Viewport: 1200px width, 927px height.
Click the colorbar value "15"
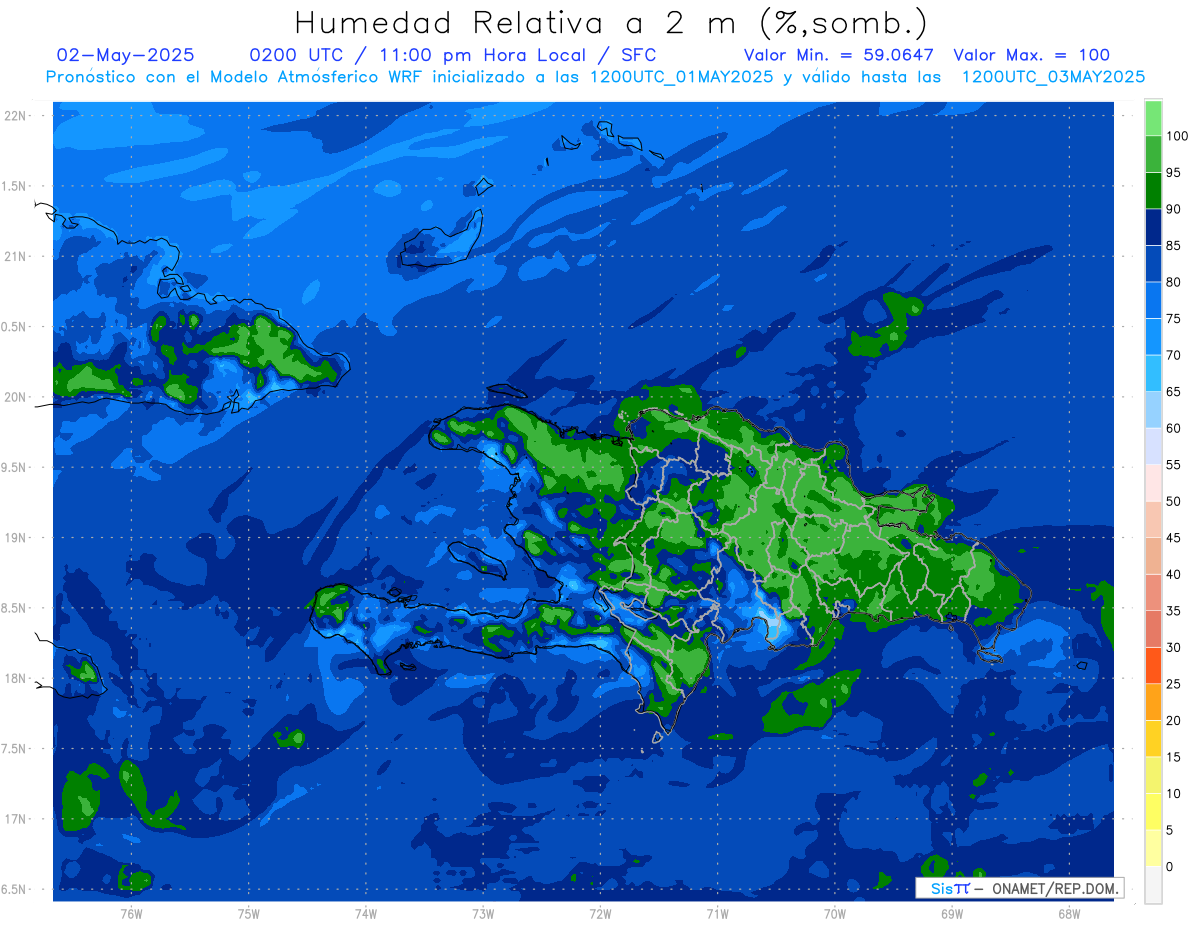pos(1173,757)
